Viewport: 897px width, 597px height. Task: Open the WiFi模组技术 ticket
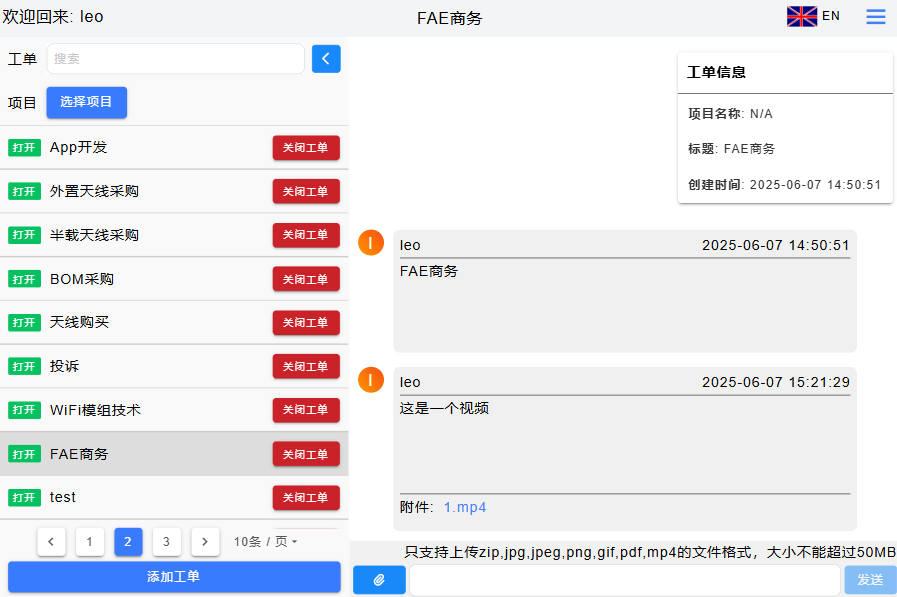click(95, 410)
